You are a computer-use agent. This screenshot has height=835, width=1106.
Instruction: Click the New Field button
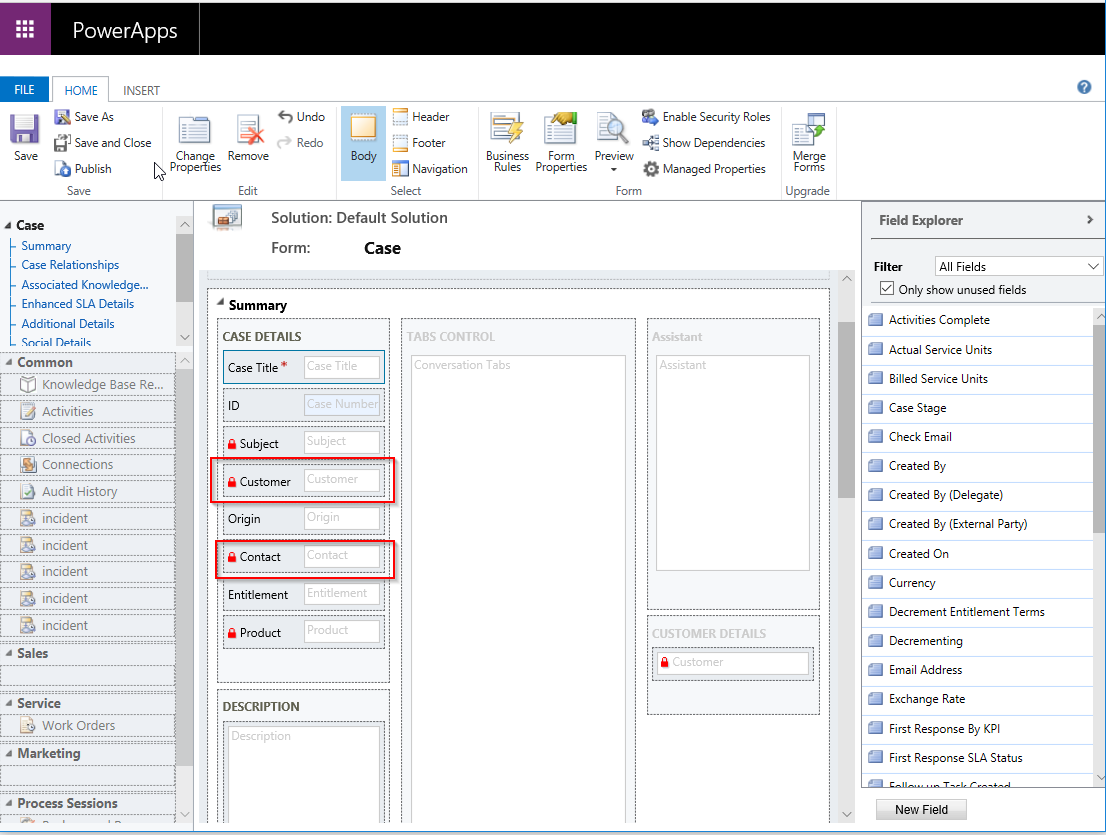921,810
